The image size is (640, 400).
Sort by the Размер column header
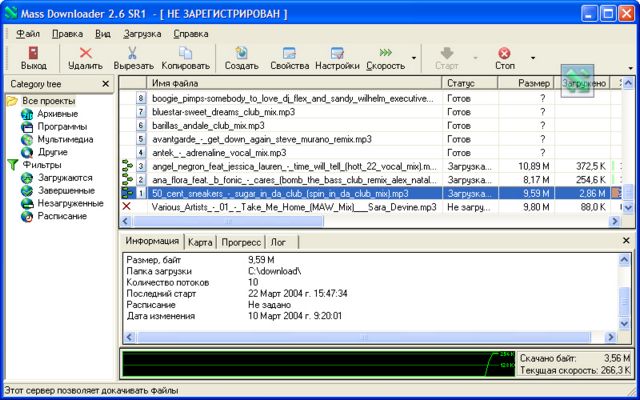click(x=526, y=83)
